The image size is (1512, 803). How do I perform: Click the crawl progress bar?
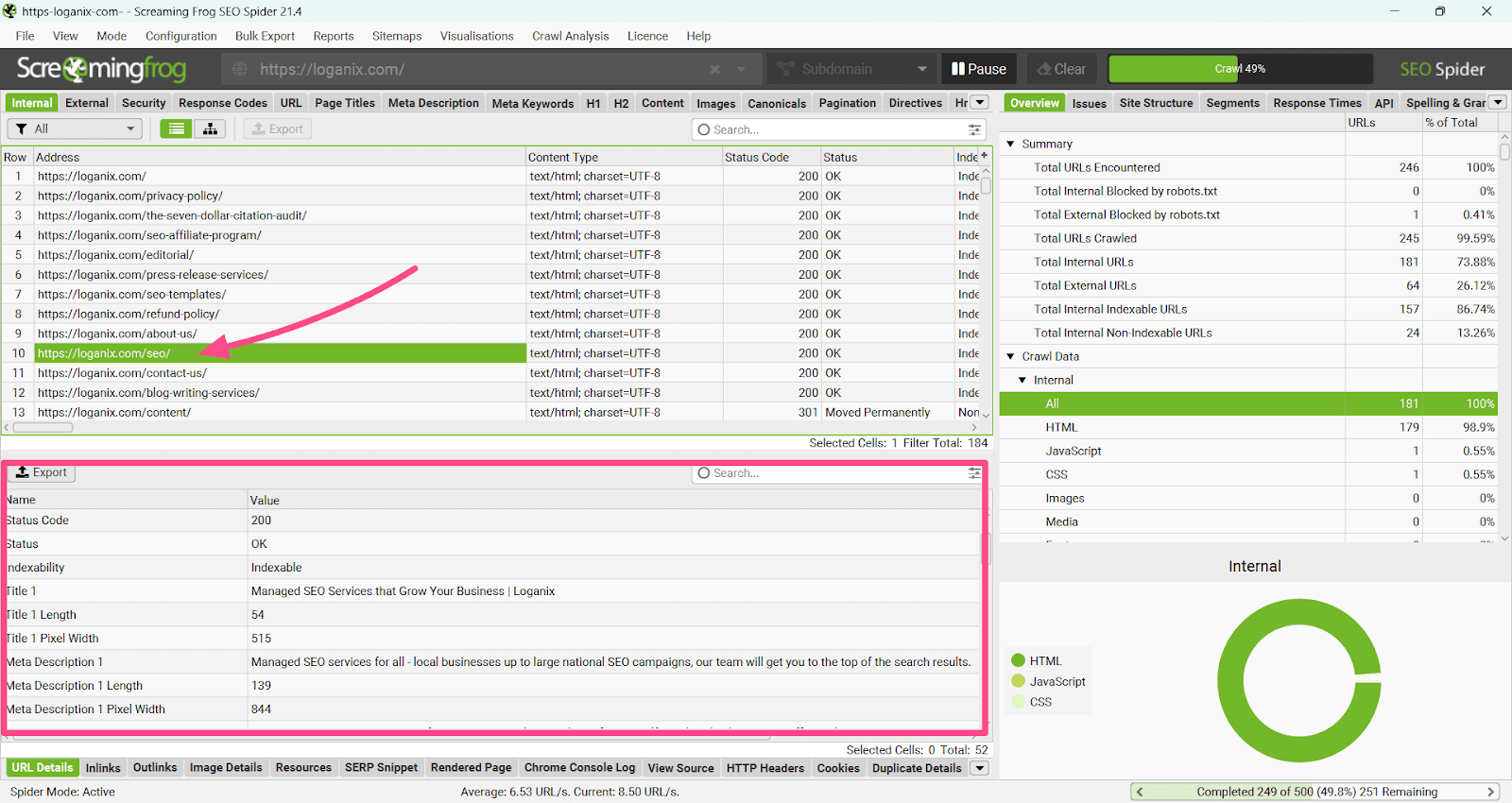click(1240, 69)
